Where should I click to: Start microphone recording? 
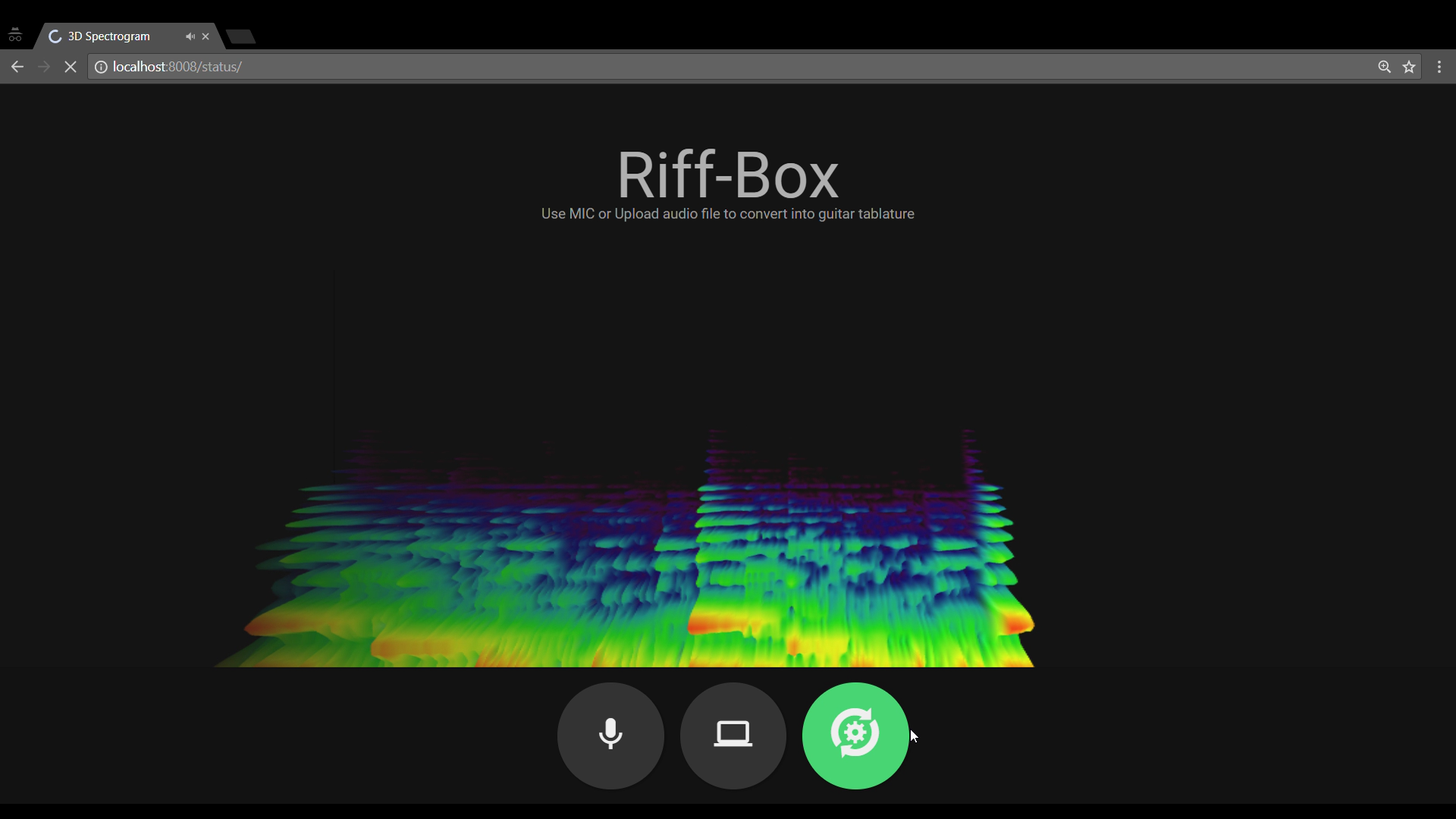click(610, 736)
